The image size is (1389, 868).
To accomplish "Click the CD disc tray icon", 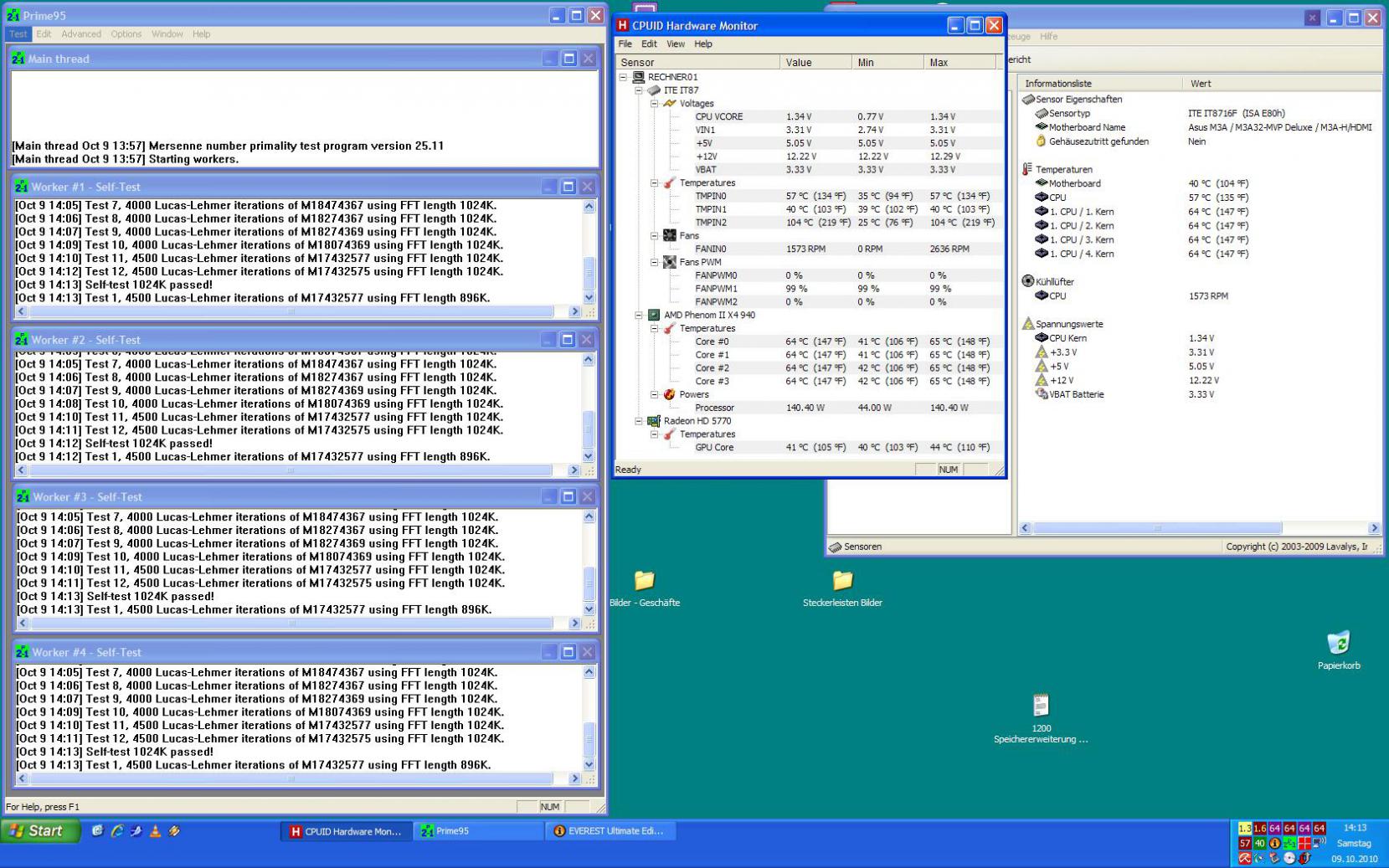I will [x=1289, y=858].
